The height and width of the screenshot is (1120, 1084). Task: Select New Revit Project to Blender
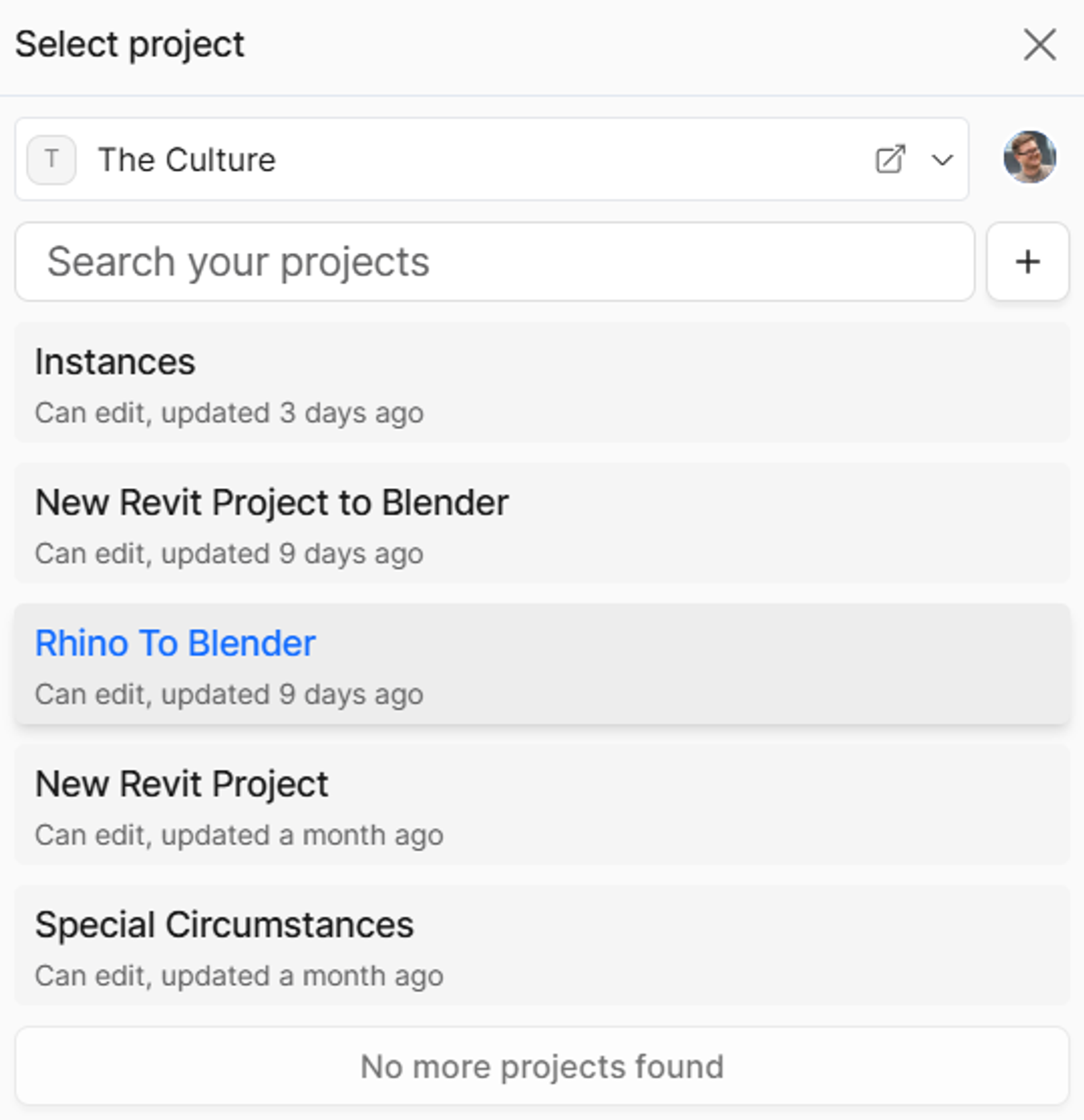click(x=542, y=523)
